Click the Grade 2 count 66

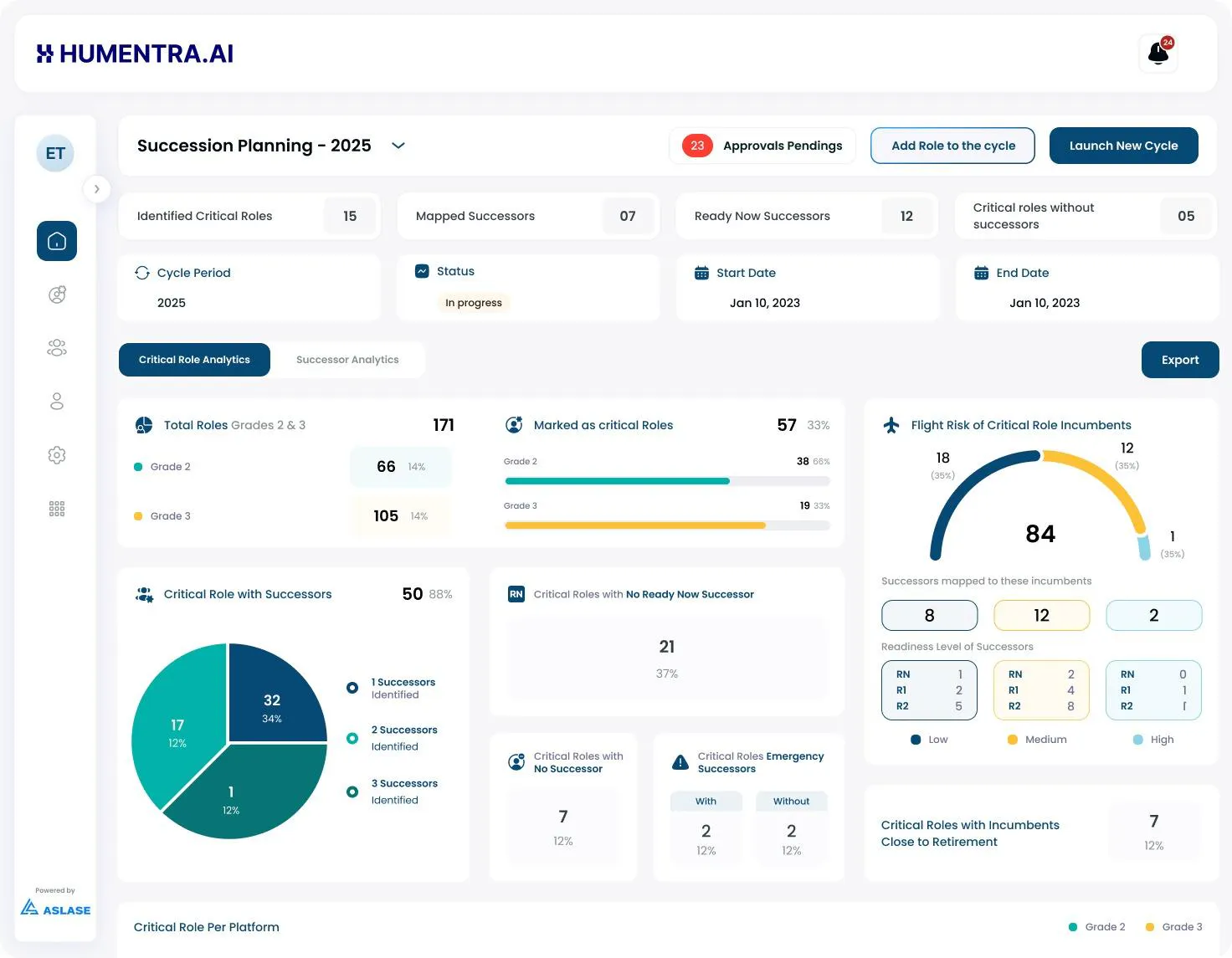click(386, 467)
